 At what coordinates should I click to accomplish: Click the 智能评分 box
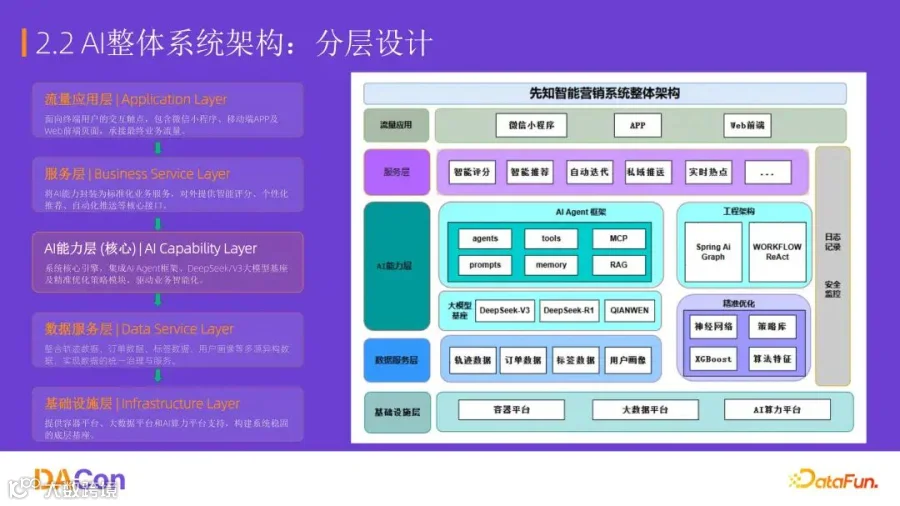(x=472, y=172)
